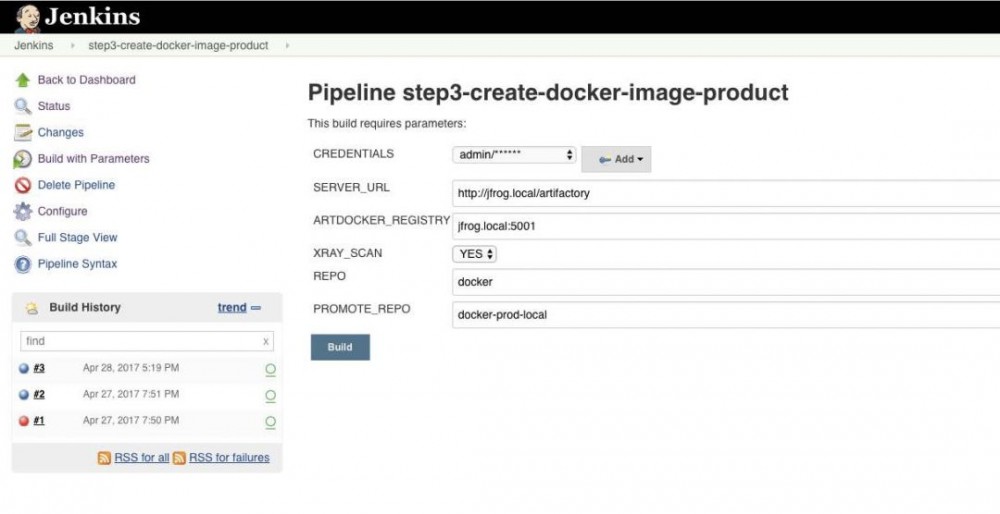This screenshot has height=514, width=1000.
Task: Click the console status ball for build #3
Action: [x=24, y=368]
